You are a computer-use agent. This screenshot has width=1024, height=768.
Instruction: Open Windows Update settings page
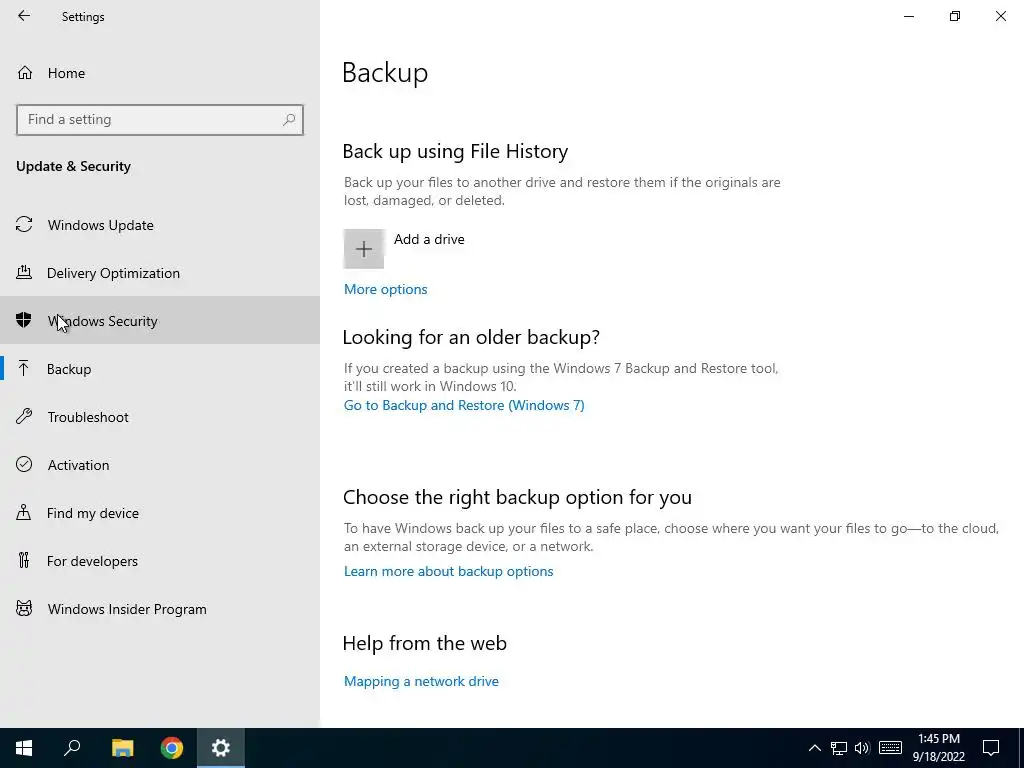(x=160, y=225)
